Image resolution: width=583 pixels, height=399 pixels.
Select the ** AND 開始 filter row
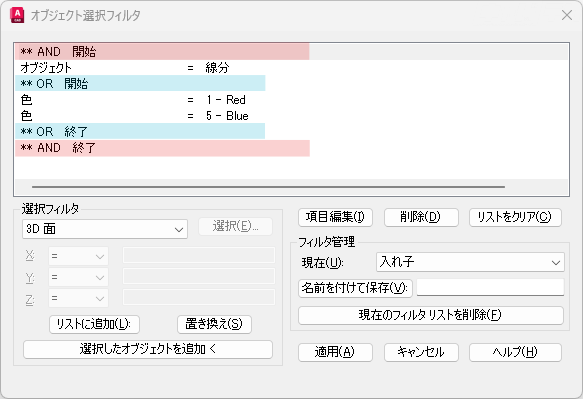pyautogui.click(x=292, y=51)
